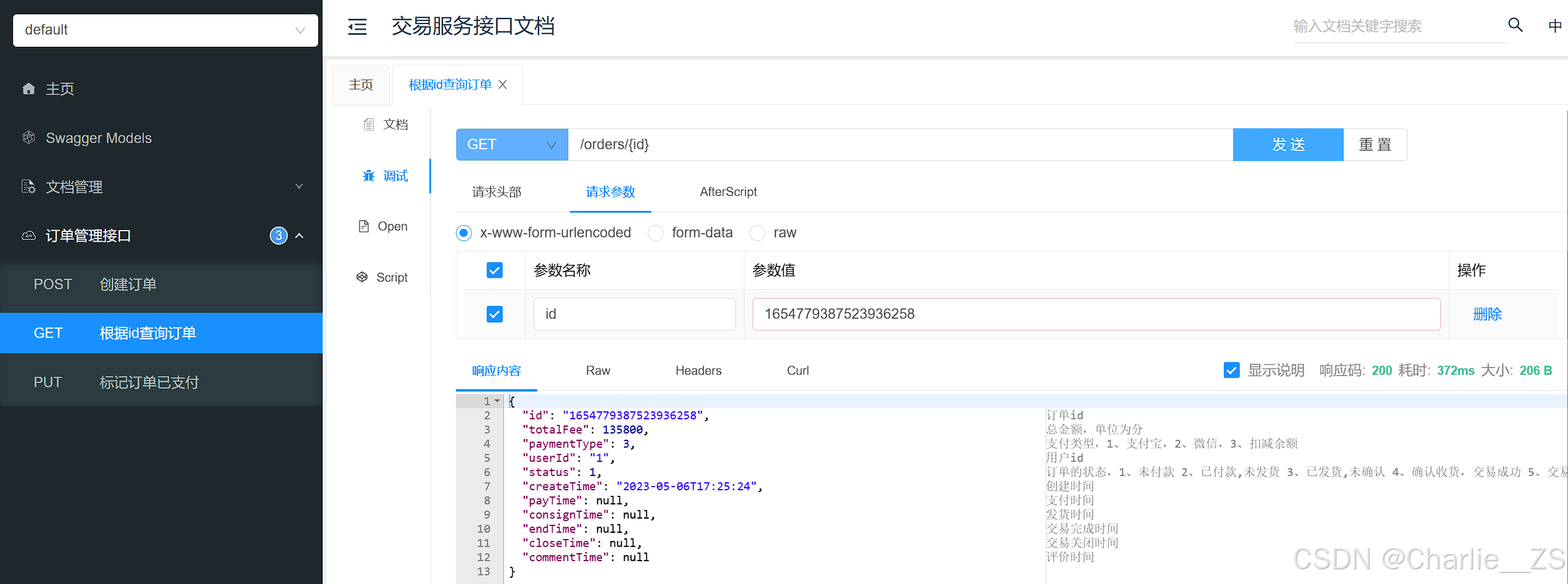Image resolution: width=1568 pixels, height=584 pixels.
Task: Click the 交易服务接口文档 title
Action: pos(473,26)
